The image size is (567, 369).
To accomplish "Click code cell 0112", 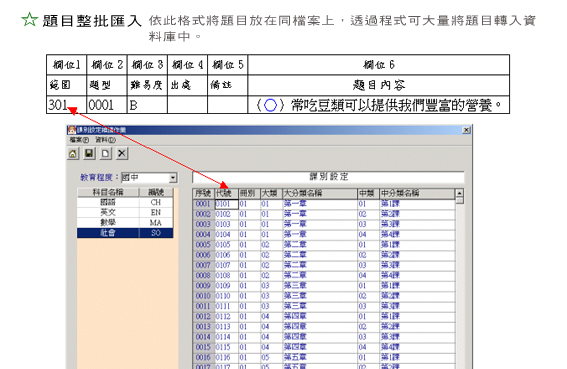I will (226, 317).
